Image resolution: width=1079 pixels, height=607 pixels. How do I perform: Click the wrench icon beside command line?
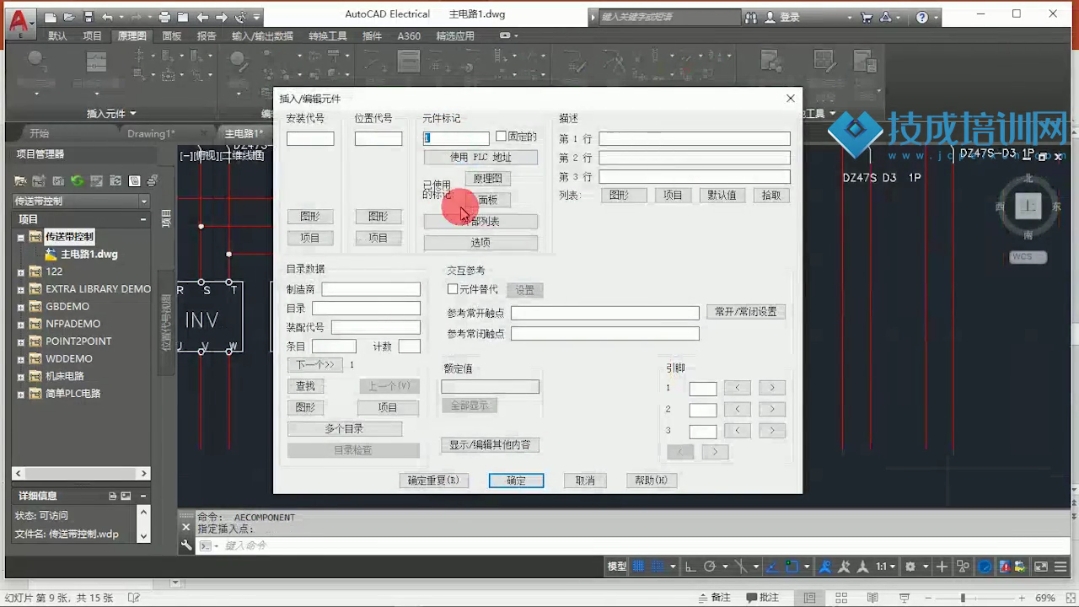coord(186,546)
